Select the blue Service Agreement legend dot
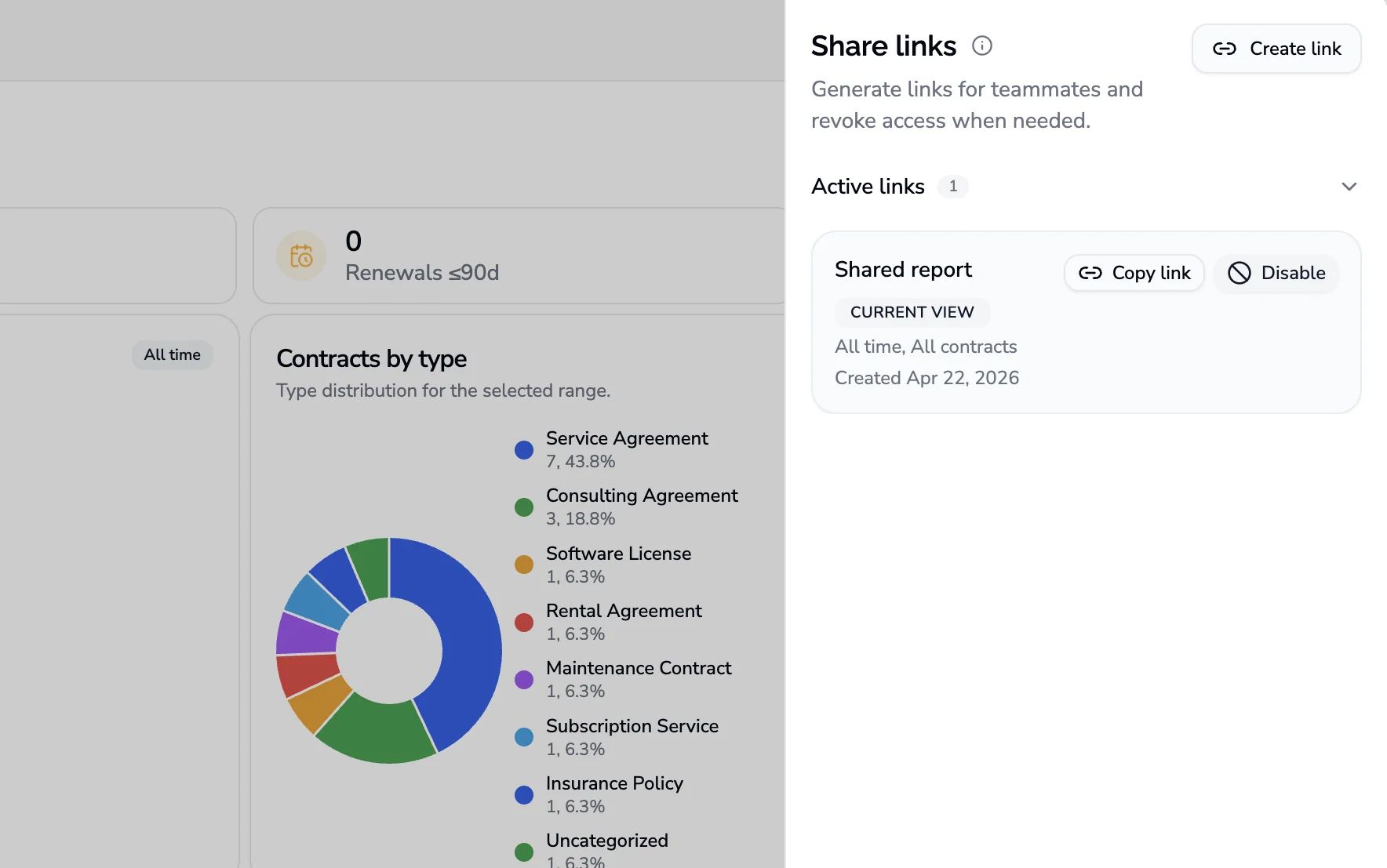 524,449
